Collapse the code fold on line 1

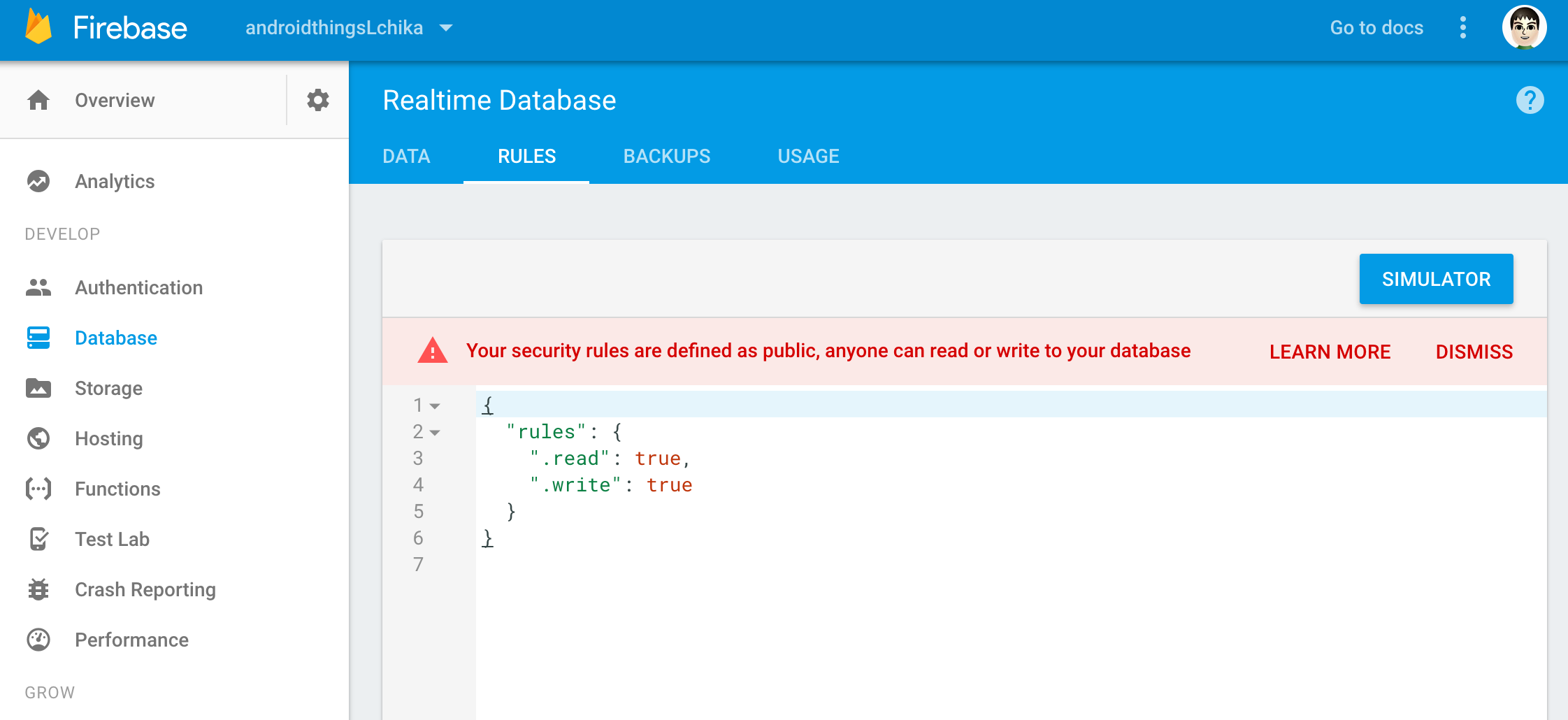[435, 406]
